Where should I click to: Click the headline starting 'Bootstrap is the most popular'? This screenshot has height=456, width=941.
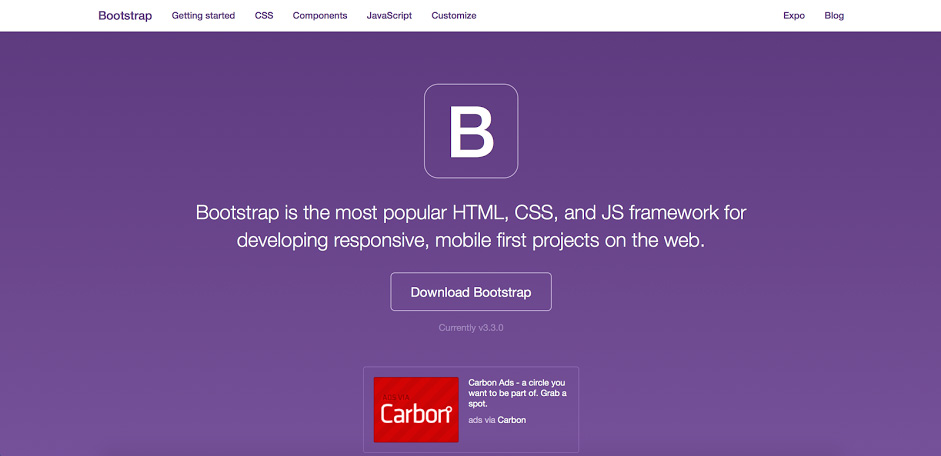[x=470, y=226]
